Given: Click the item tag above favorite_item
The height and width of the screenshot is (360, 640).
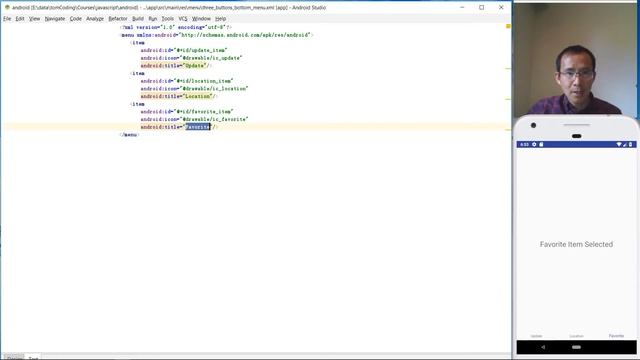Looking at the screenshot, I should tap(138, 104).
